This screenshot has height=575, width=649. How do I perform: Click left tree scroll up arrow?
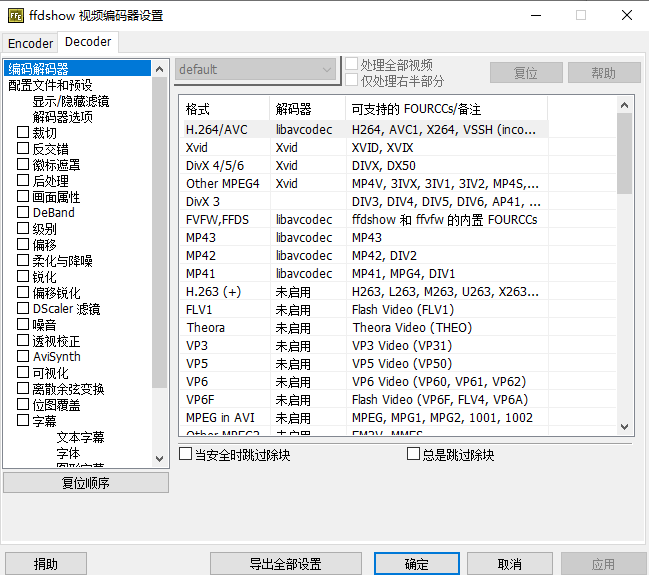pos(159,69)
